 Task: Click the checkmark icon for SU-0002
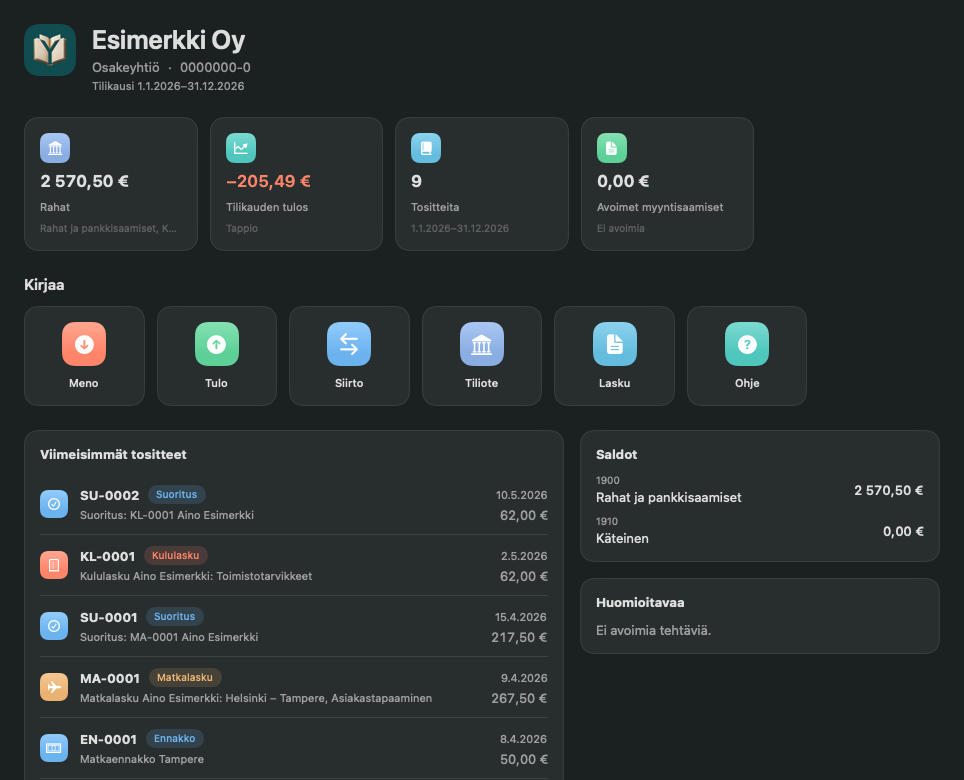click(54, 504)
